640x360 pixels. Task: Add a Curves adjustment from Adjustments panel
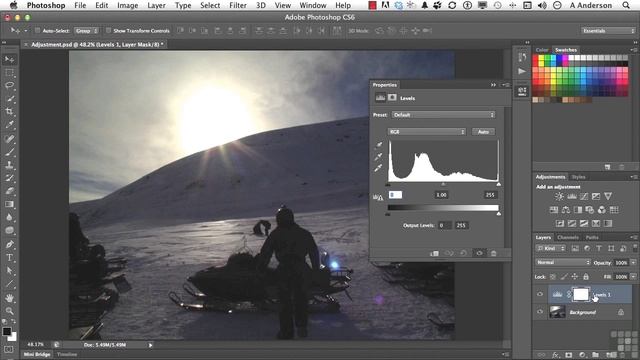pyautogui.click(x=584, y=196)
